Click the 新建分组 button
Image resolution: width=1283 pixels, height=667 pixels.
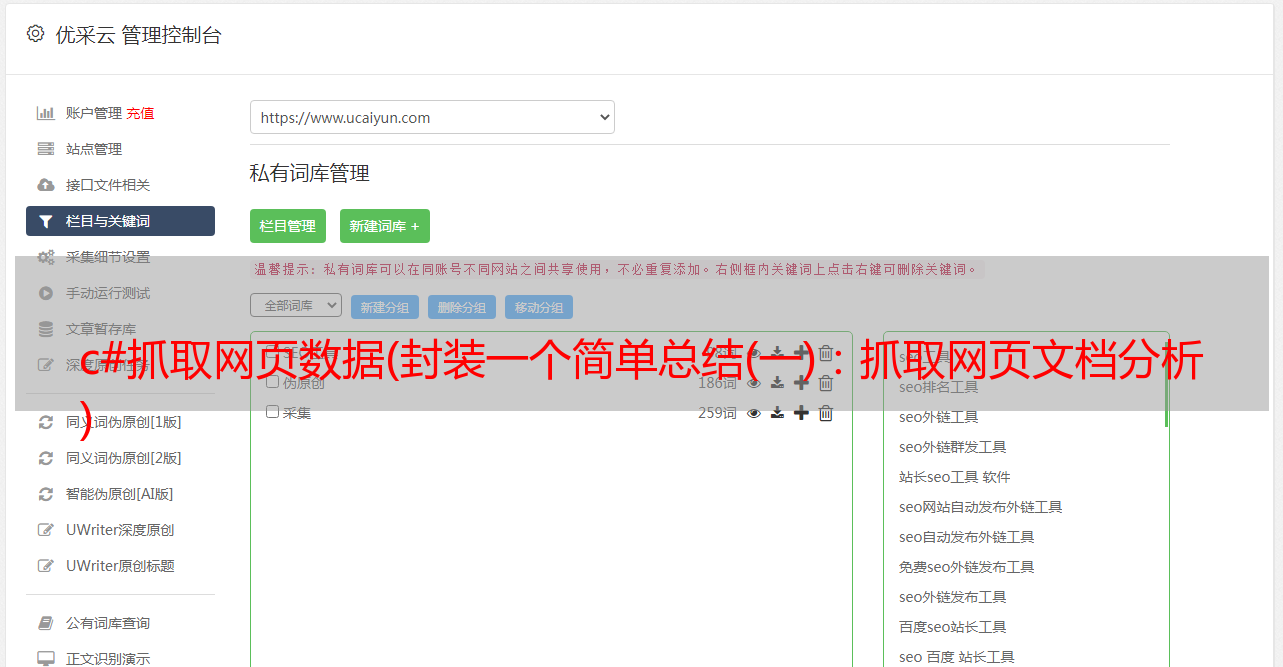click(385, 307)
